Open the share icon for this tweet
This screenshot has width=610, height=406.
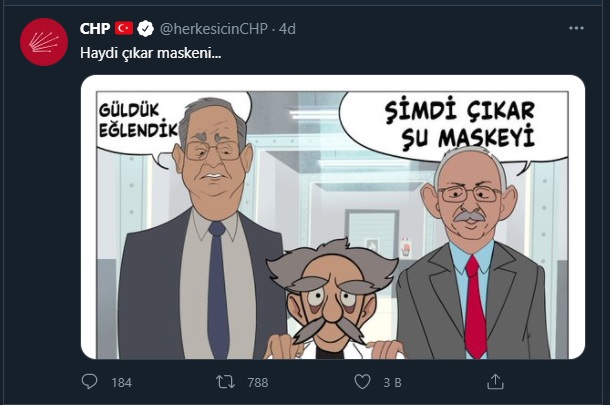coord(496,381)
